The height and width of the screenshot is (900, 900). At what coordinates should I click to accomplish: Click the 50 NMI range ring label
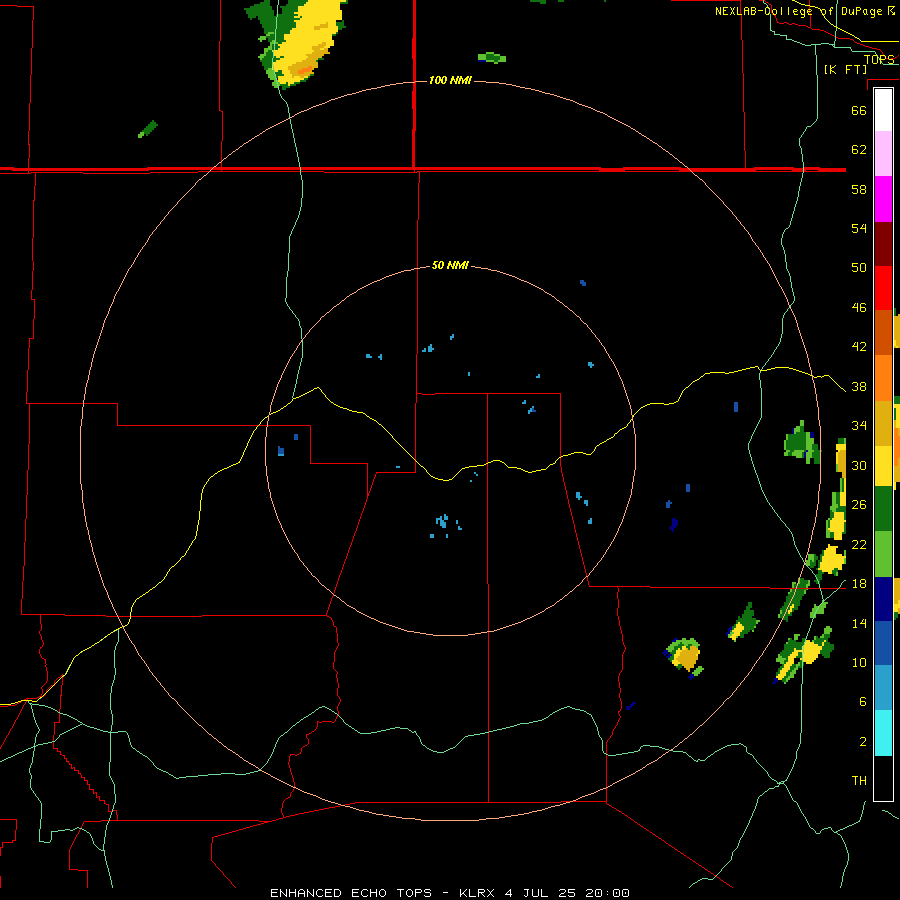[x=450, y=265]
